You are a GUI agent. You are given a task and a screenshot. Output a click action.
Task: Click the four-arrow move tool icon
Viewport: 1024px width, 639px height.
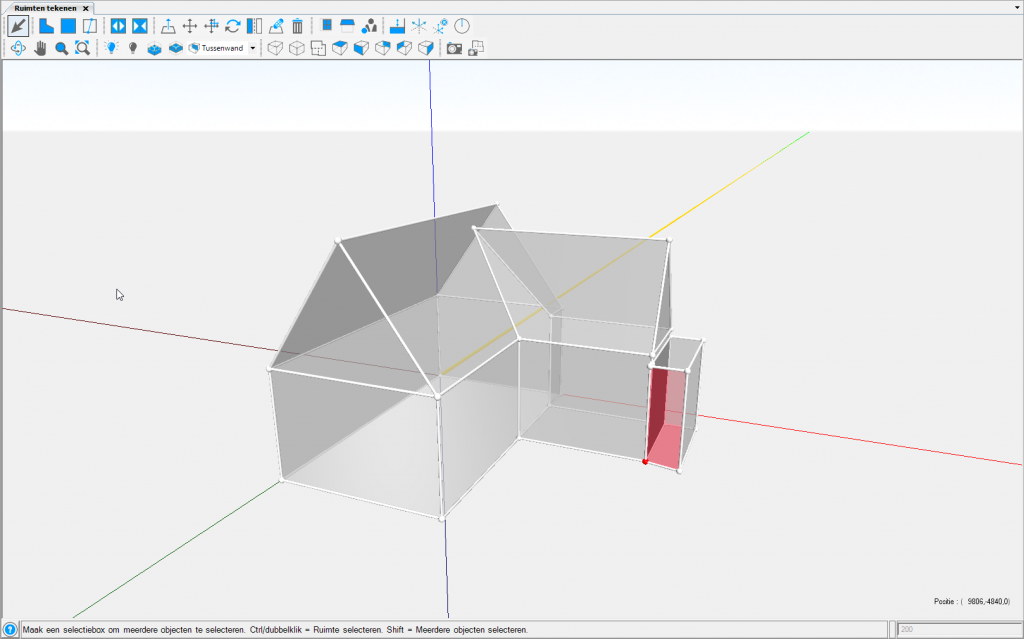pyautogui.click(x=189, y=26)
